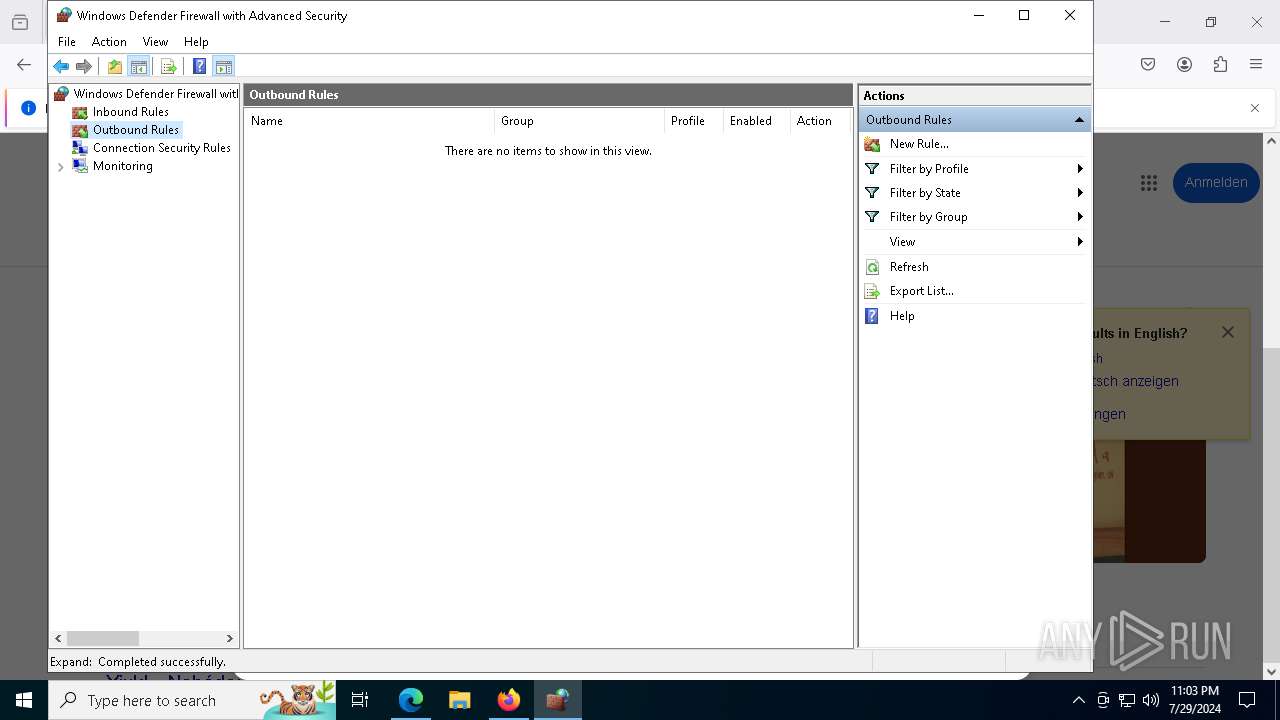Open the Action menu

109,42
